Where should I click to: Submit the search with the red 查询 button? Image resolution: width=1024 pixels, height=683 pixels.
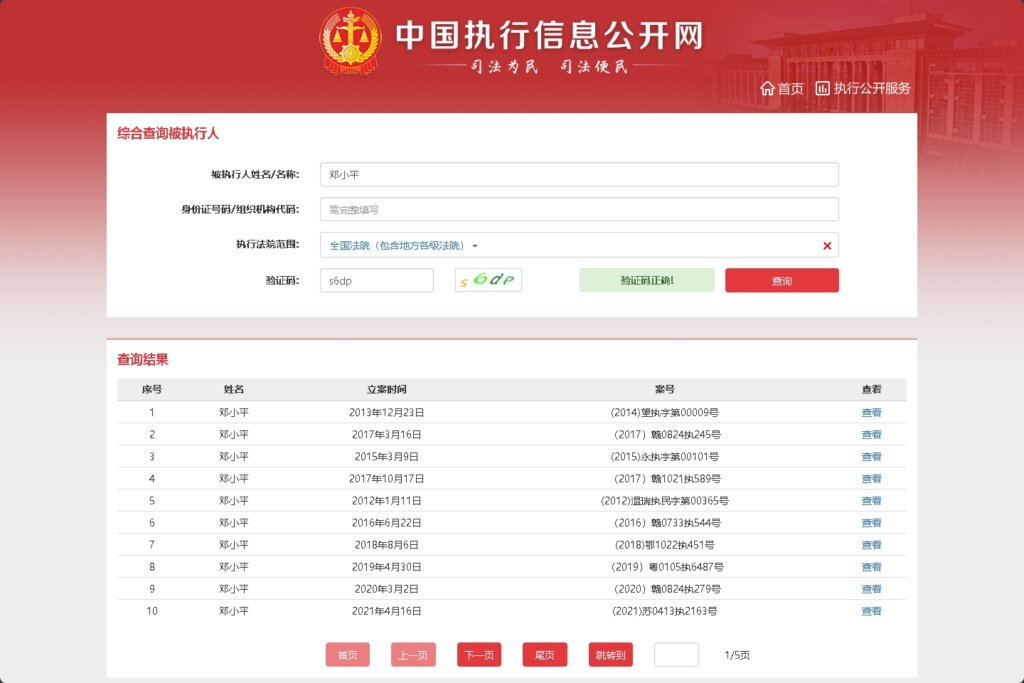[x=782, y=281]
